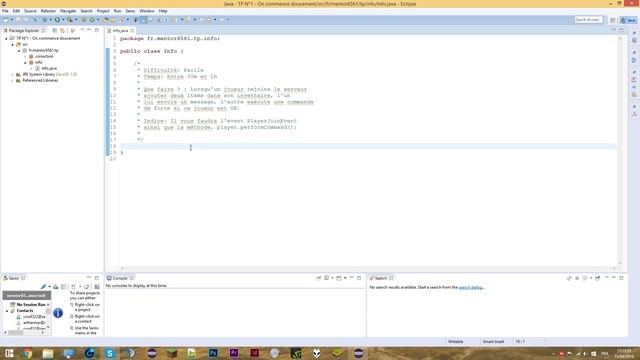Click the Debug toolbar icon

pos(45,20)
